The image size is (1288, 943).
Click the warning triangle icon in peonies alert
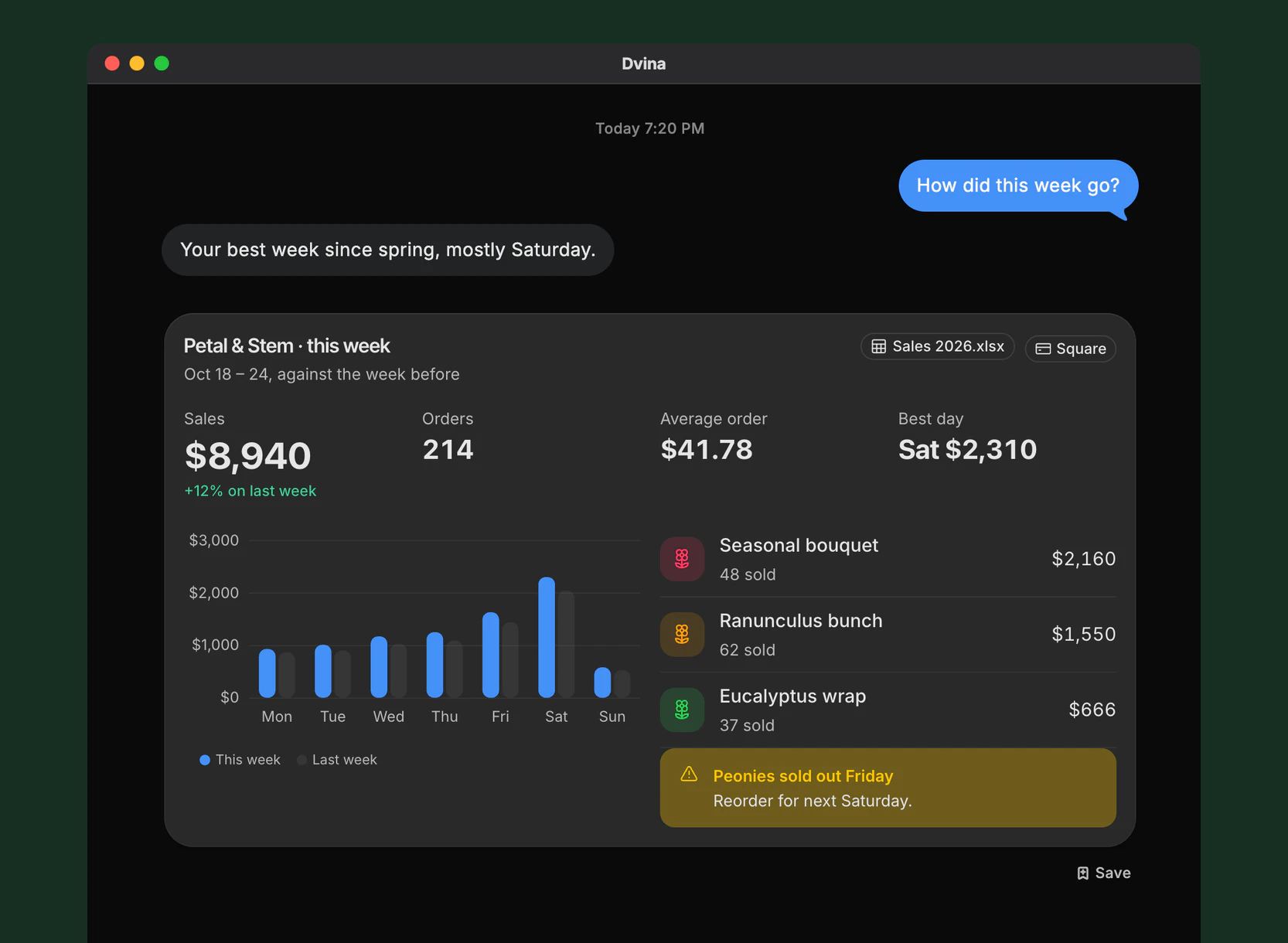(689, 774)
